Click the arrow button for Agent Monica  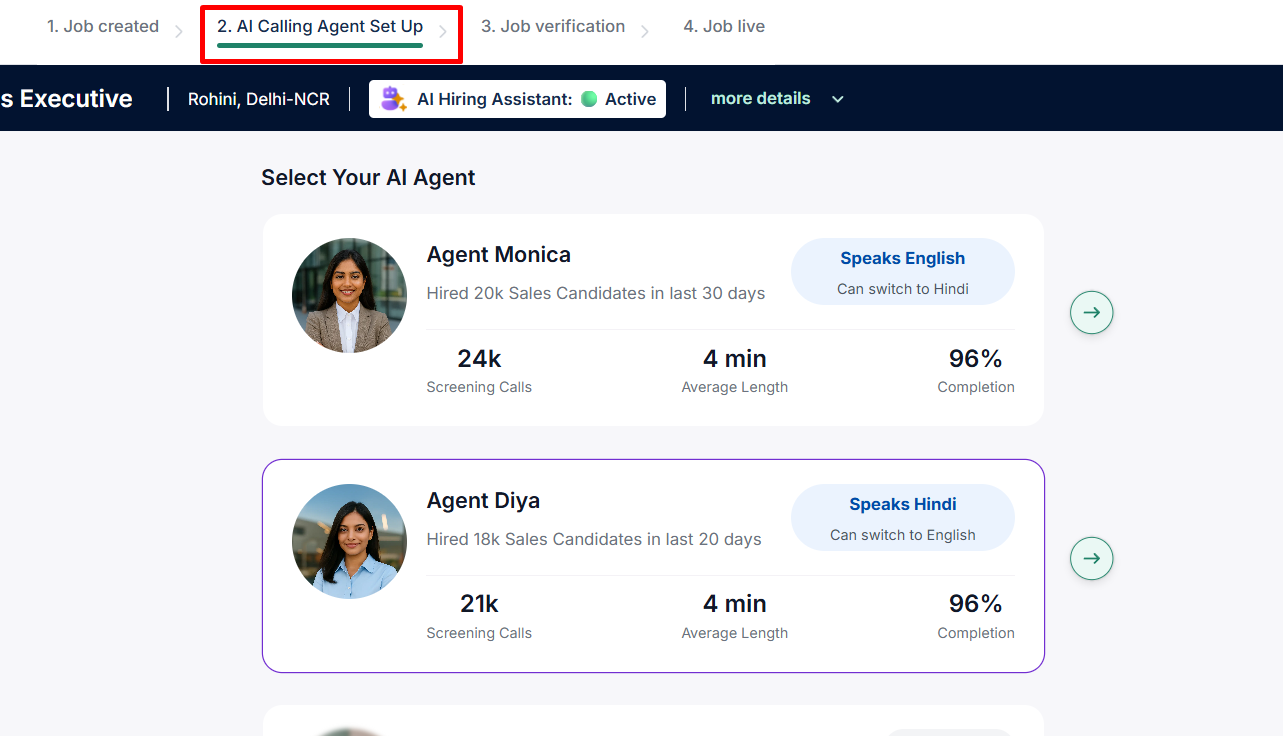tap(1092, 313)
